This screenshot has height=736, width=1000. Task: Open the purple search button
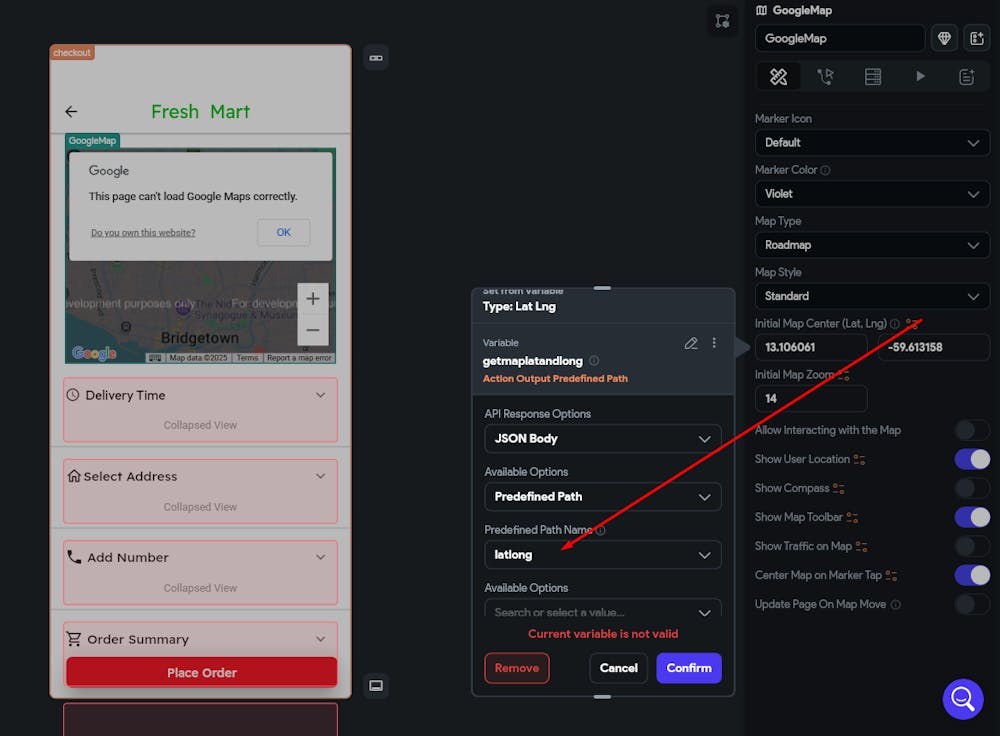click(x=962, y=699)
